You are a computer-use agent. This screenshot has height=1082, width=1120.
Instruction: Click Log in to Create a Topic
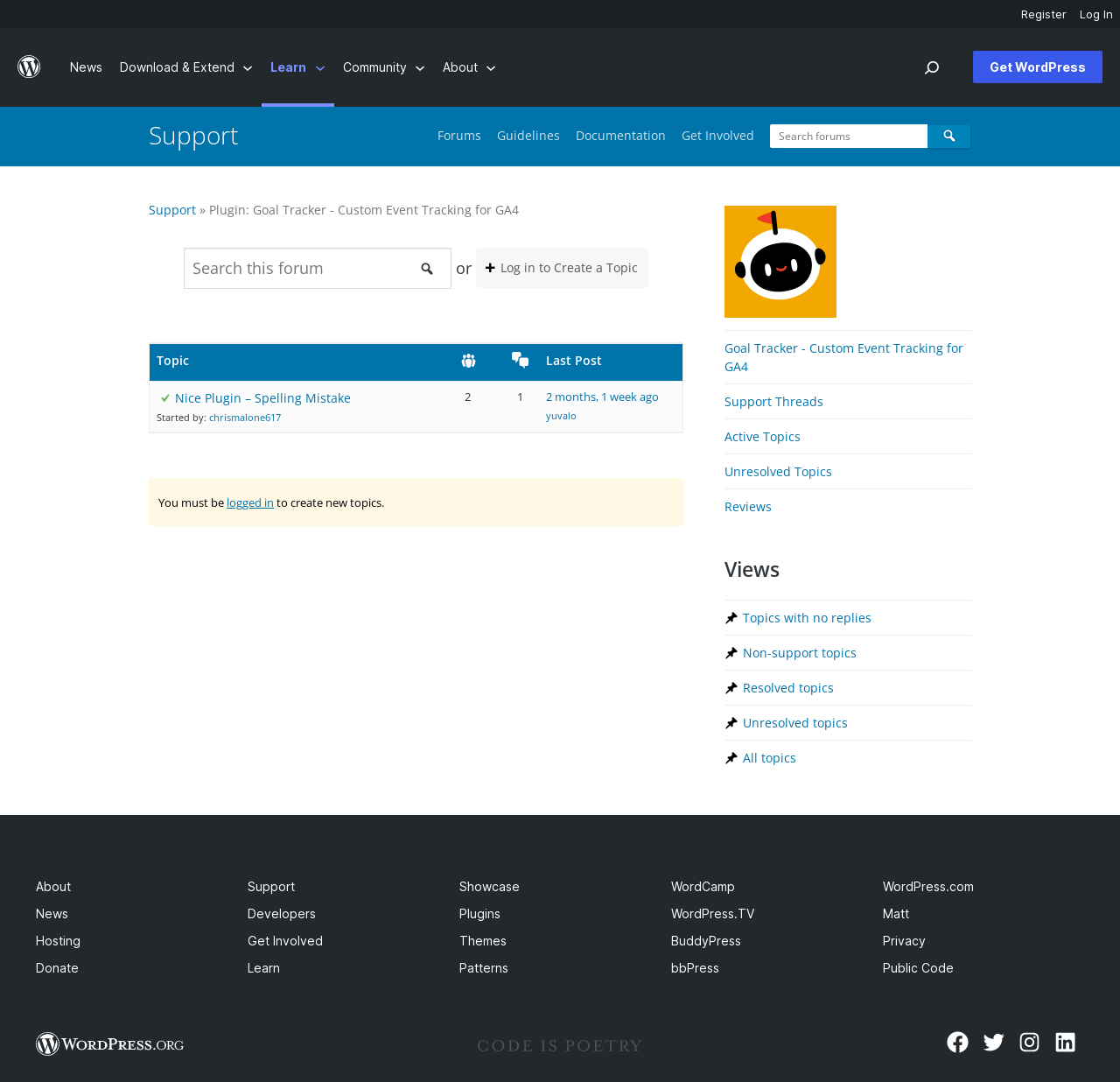[x=562, y=268]
